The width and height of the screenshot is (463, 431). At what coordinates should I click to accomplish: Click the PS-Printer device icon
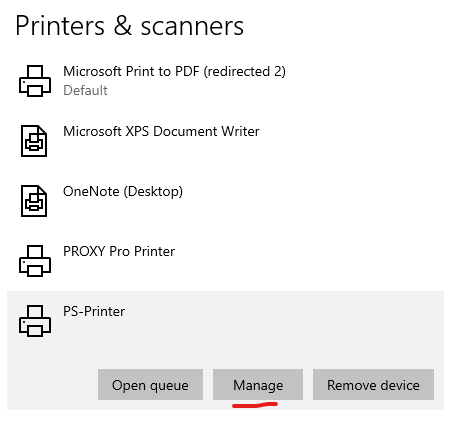[x=35, y=321]
